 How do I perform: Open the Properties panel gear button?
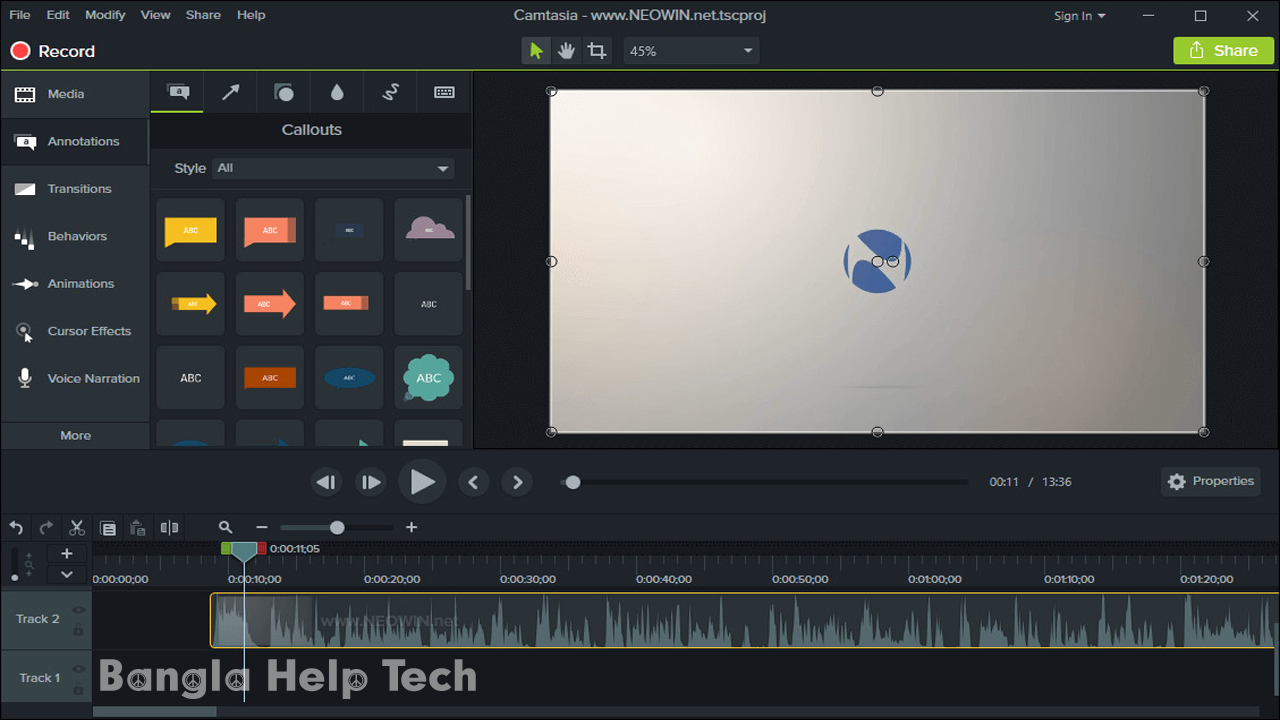[x=1211, y=481]
